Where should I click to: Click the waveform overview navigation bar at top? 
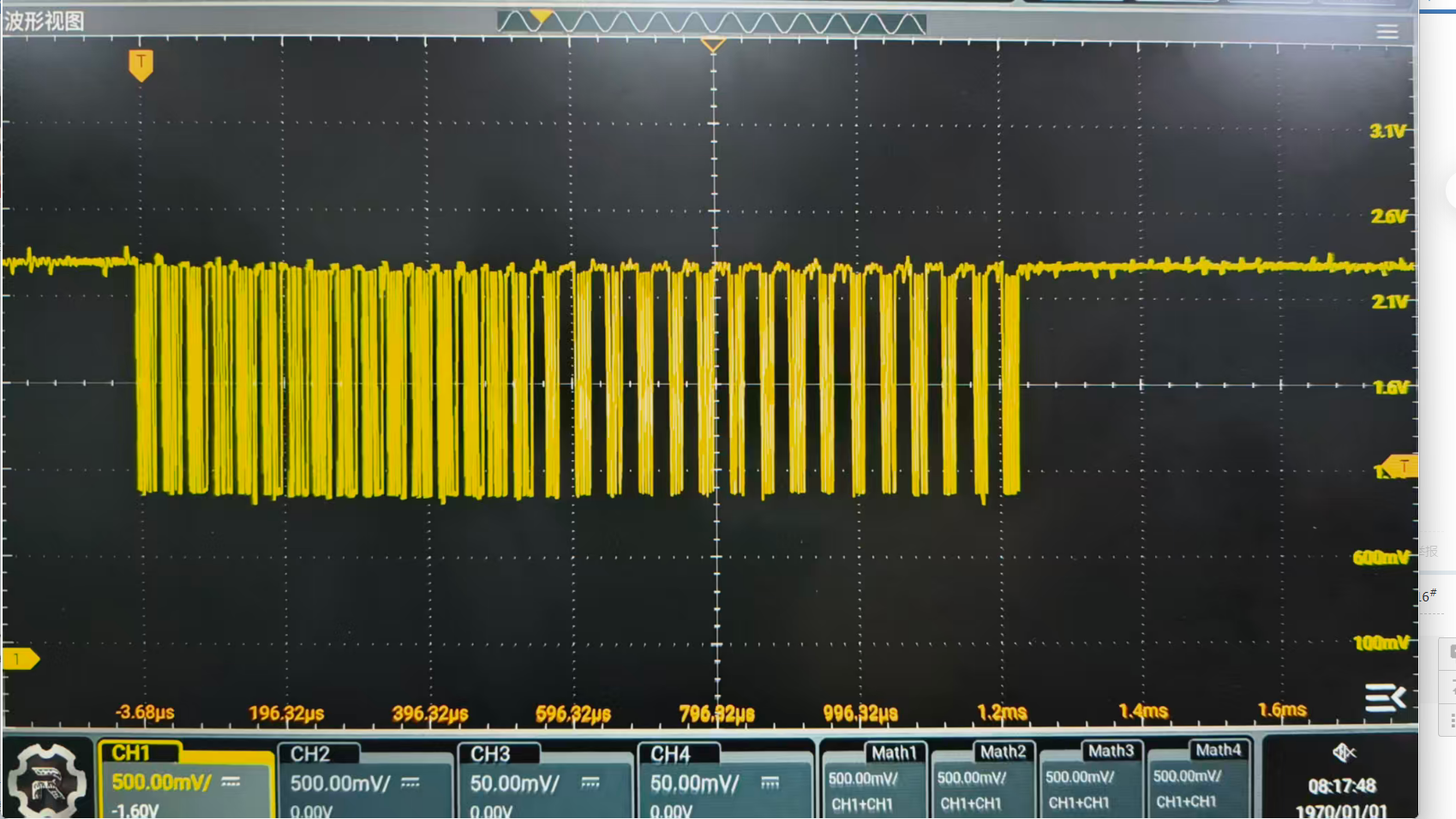click(711, 22)
